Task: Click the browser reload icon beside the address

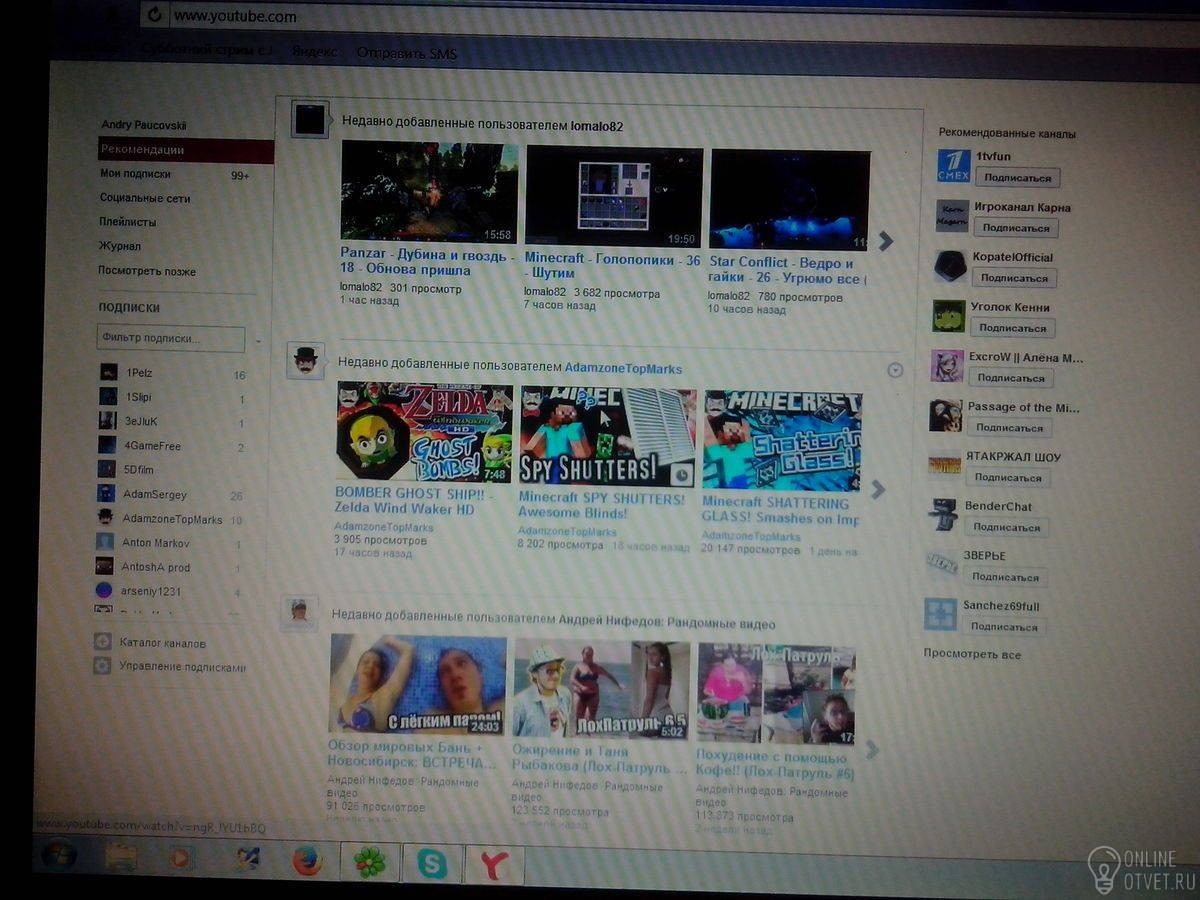Action: pos(153,14)
